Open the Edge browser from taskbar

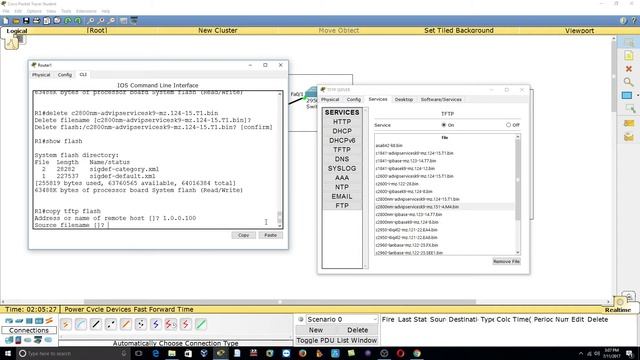[156, 353]
